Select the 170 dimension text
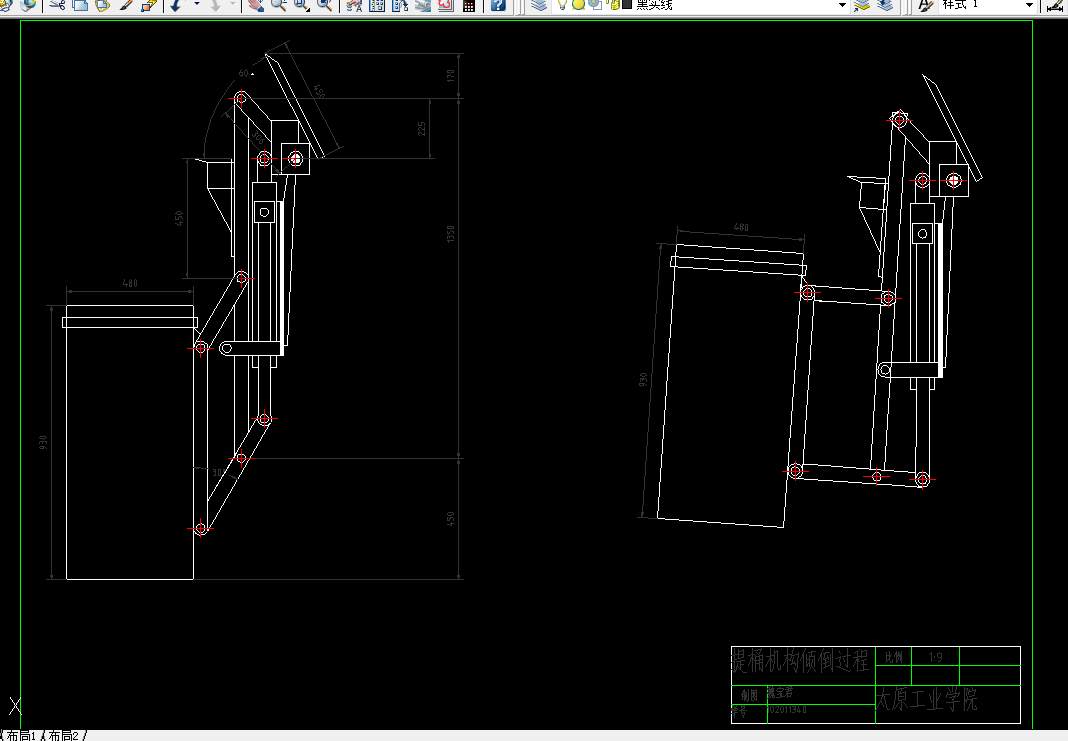This screenshot has width=1068, height=741. coord(450,76)
